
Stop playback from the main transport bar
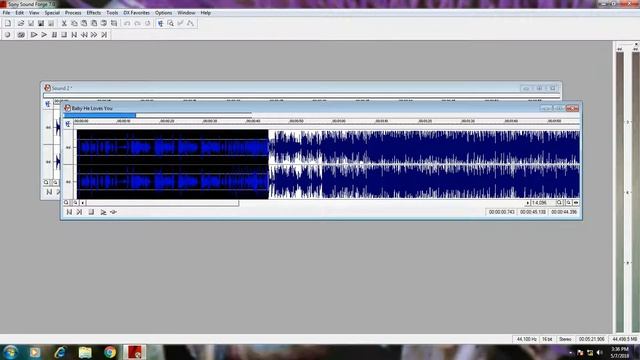pos(64,35)
